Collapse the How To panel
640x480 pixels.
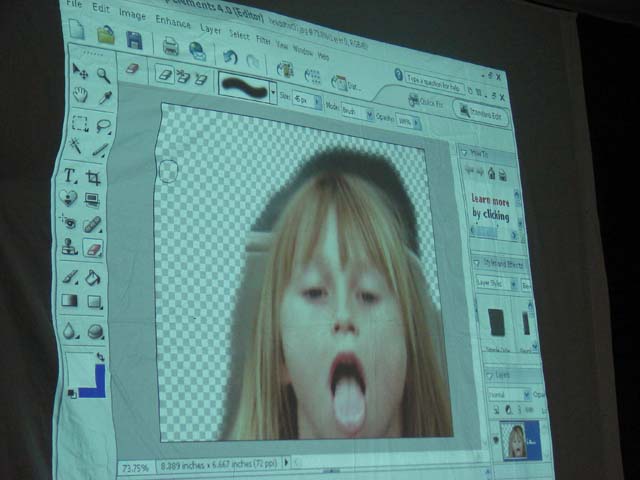464,152
